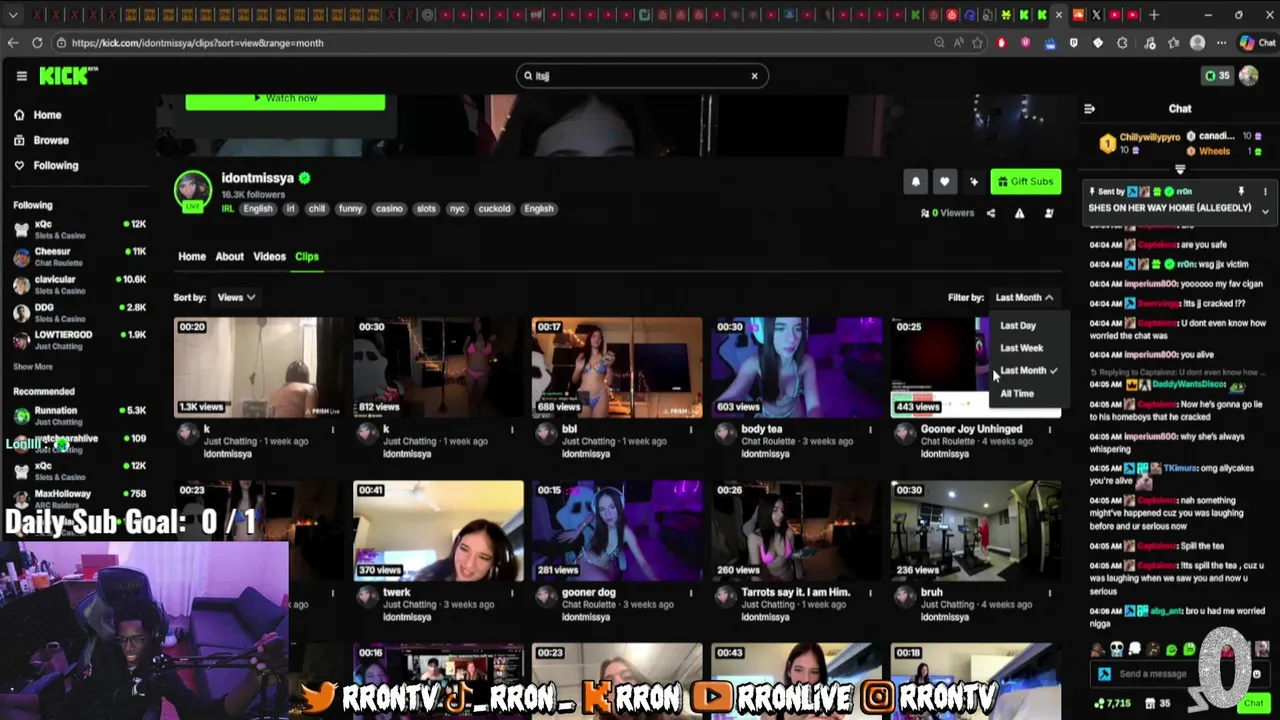Image resolution: width=1280 pixels, height=720 pixels.
Task: Click the report warning icon
Action: pyautogui.click(x=1019, y=213)
